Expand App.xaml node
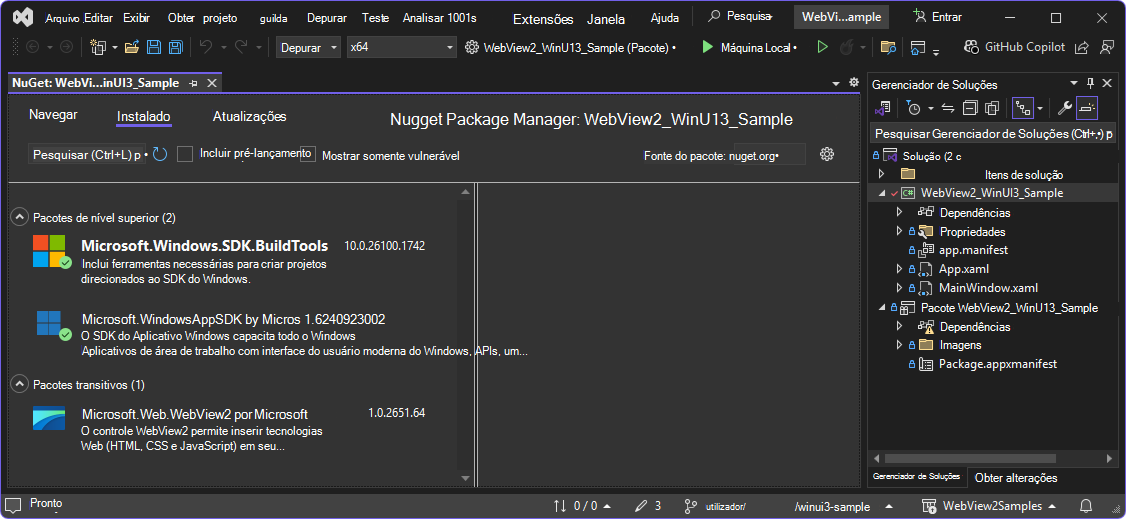 click(x=899, y=268)
